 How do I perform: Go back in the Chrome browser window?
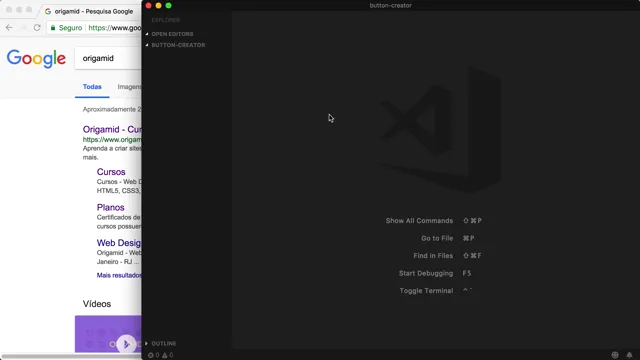click(x=9, y=27)
